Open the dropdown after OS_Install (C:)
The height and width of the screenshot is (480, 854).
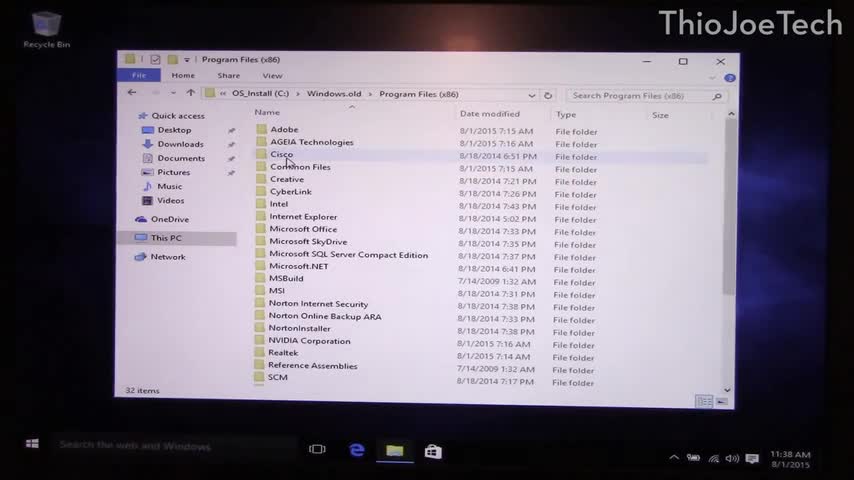click(x=298, y=94)
